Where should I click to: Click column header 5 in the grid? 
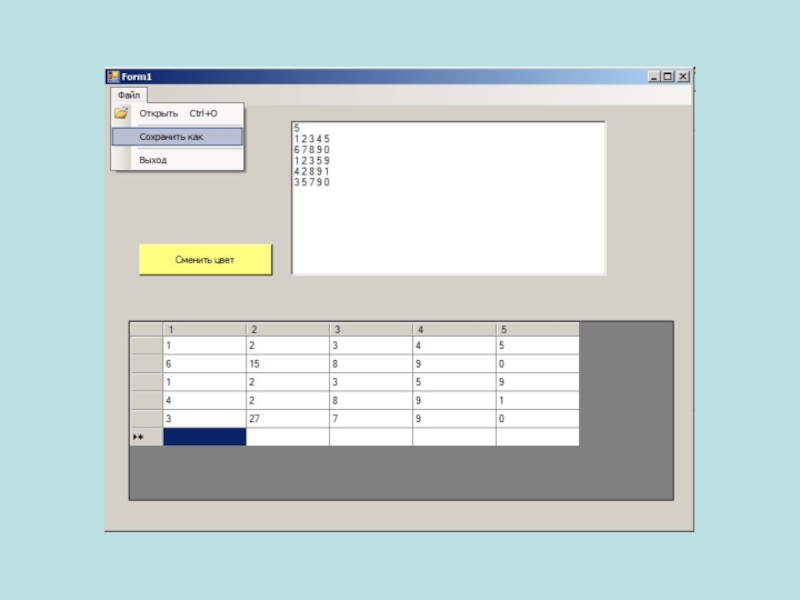tap(537, 329)
